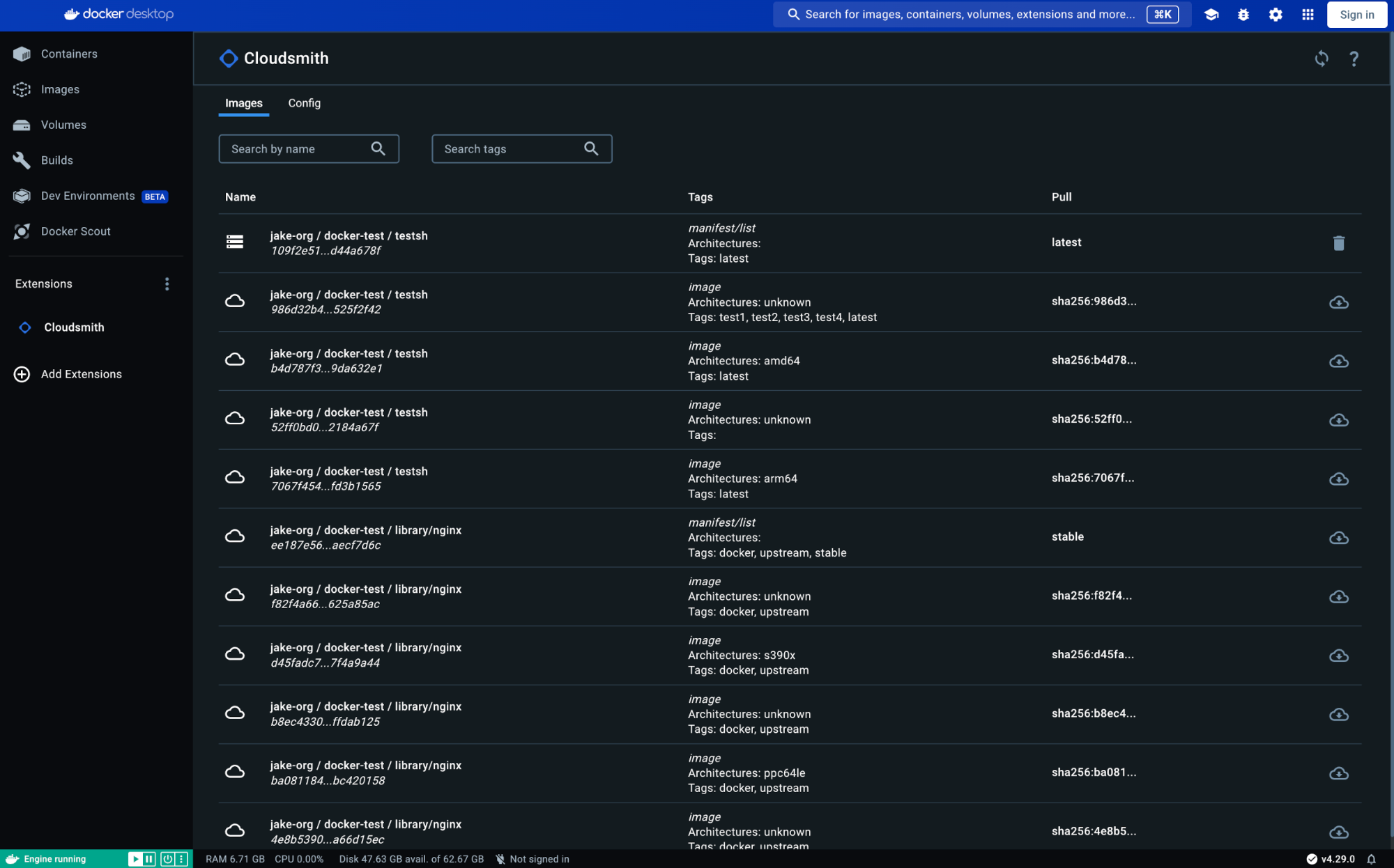1394x868 pixels.
Task: Delete the testsh 109f2e51 local image
Action: pyautogui.click(x=1339, y=243)
